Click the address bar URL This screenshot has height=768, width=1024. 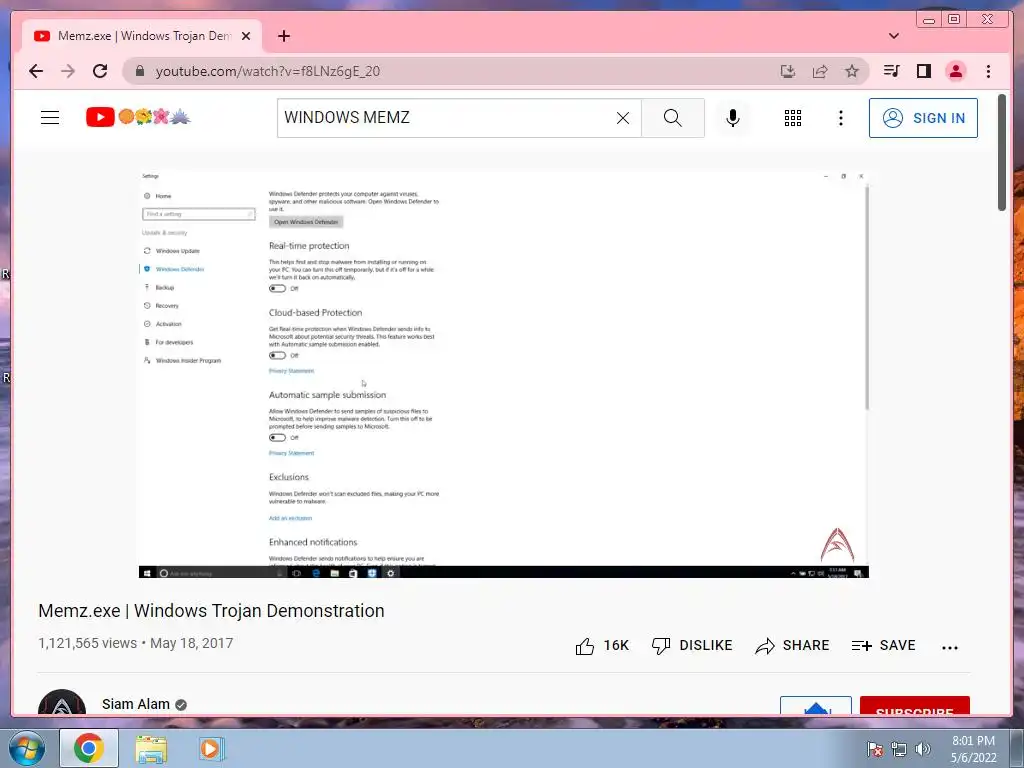coord(268,71)
